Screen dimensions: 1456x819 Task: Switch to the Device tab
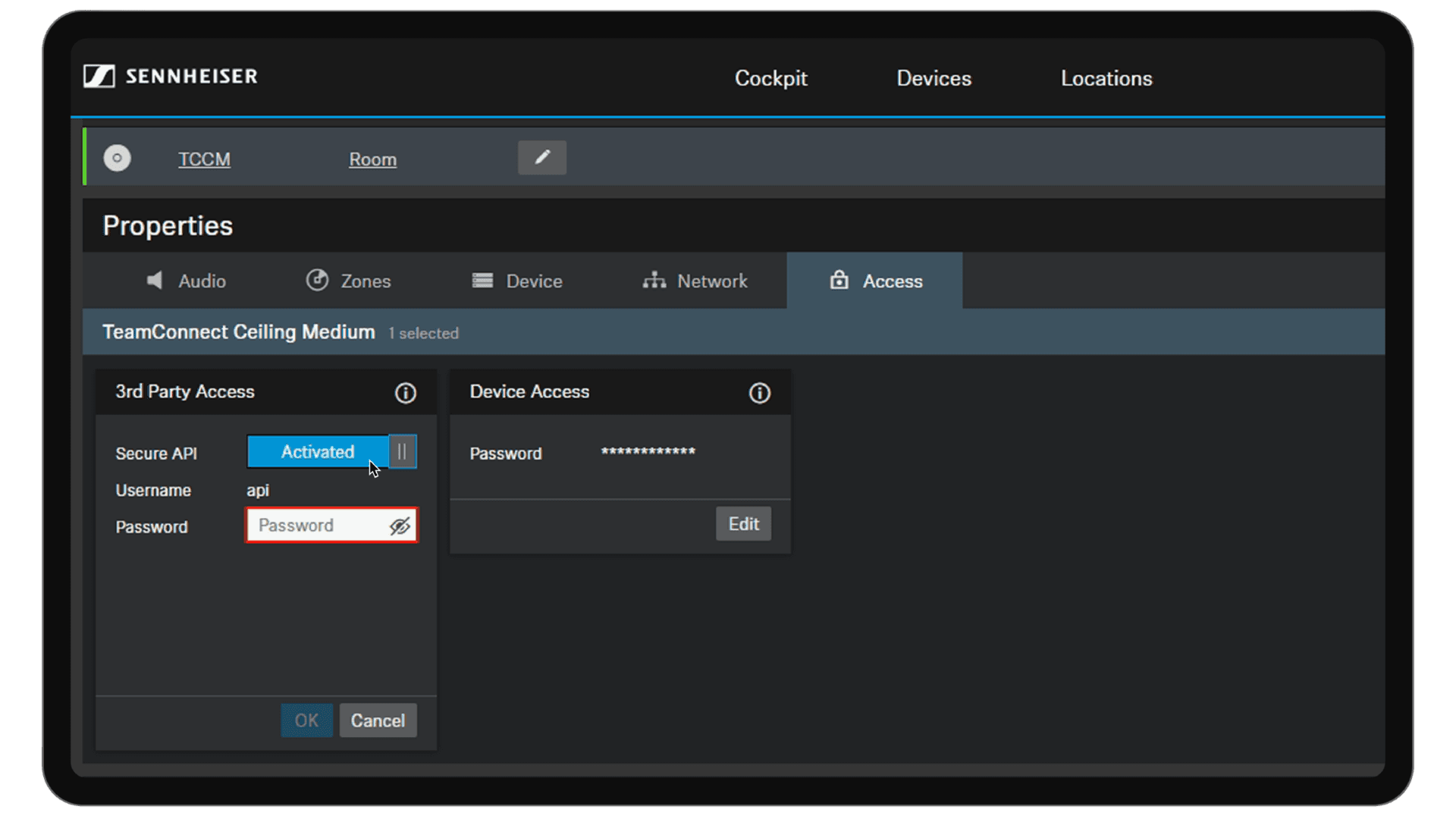coord(517,281)
